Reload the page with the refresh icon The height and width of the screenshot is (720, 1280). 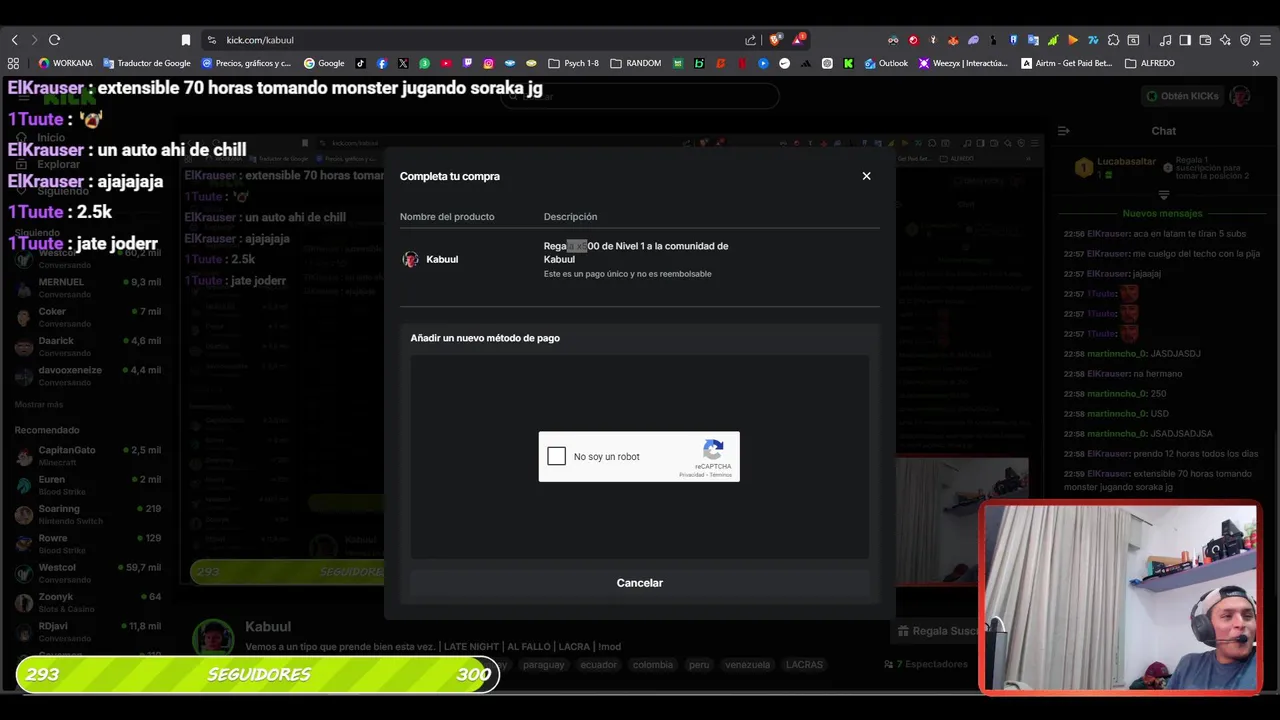[54, 40]
